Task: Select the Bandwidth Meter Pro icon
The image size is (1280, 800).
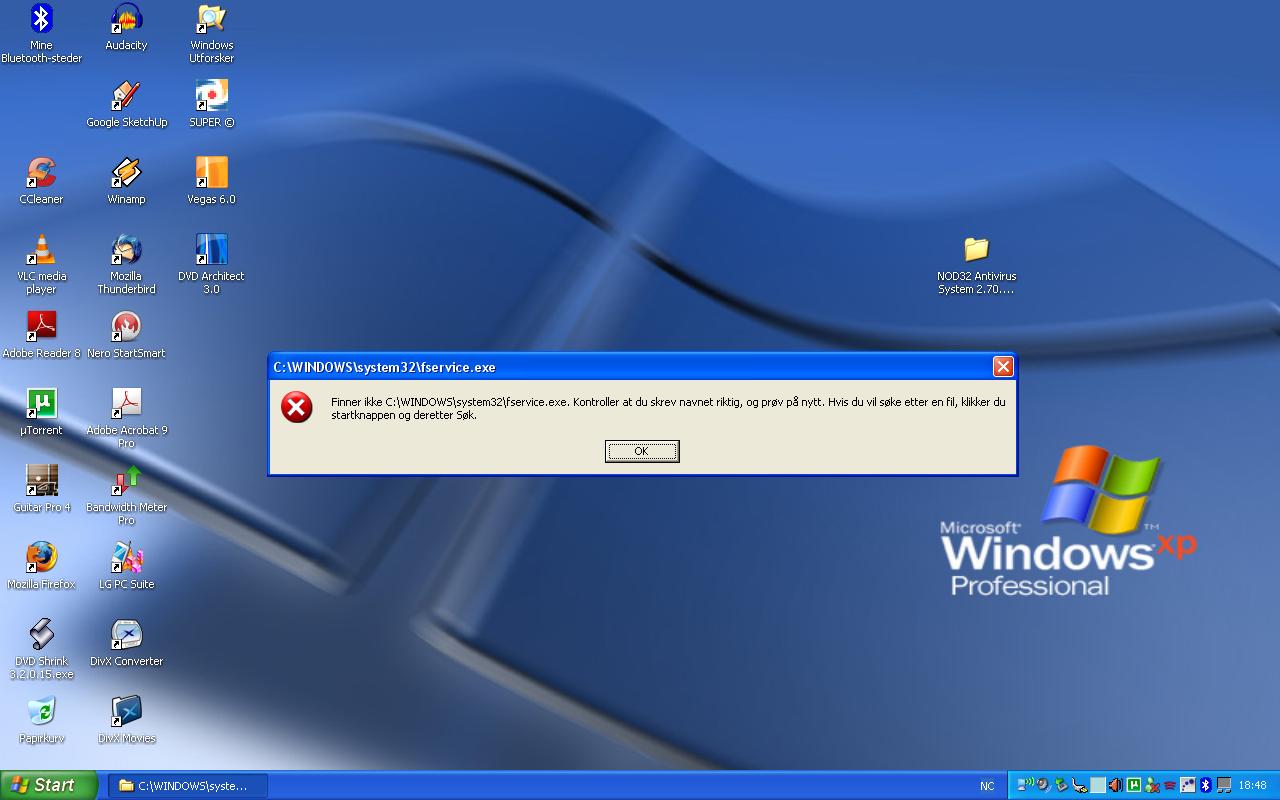Action: coord(126,495)
